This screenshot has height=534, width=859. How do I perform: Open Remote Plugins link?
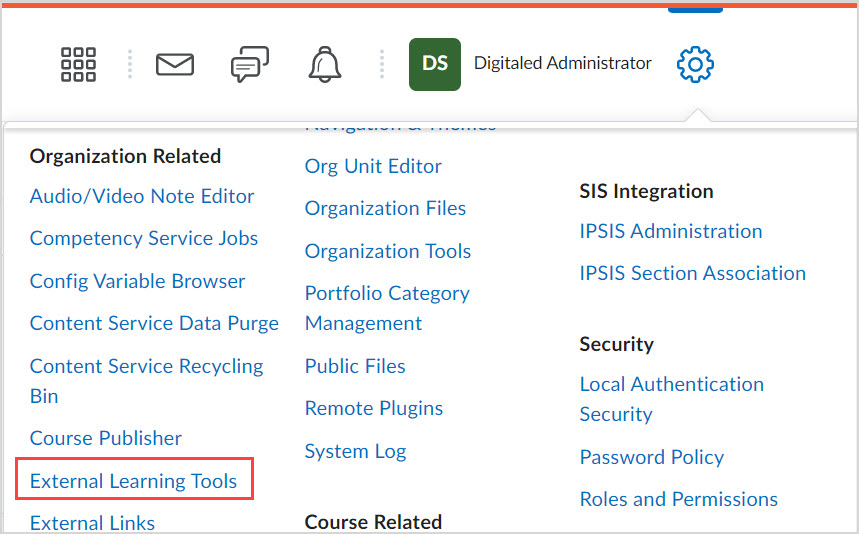pos(374,408)
